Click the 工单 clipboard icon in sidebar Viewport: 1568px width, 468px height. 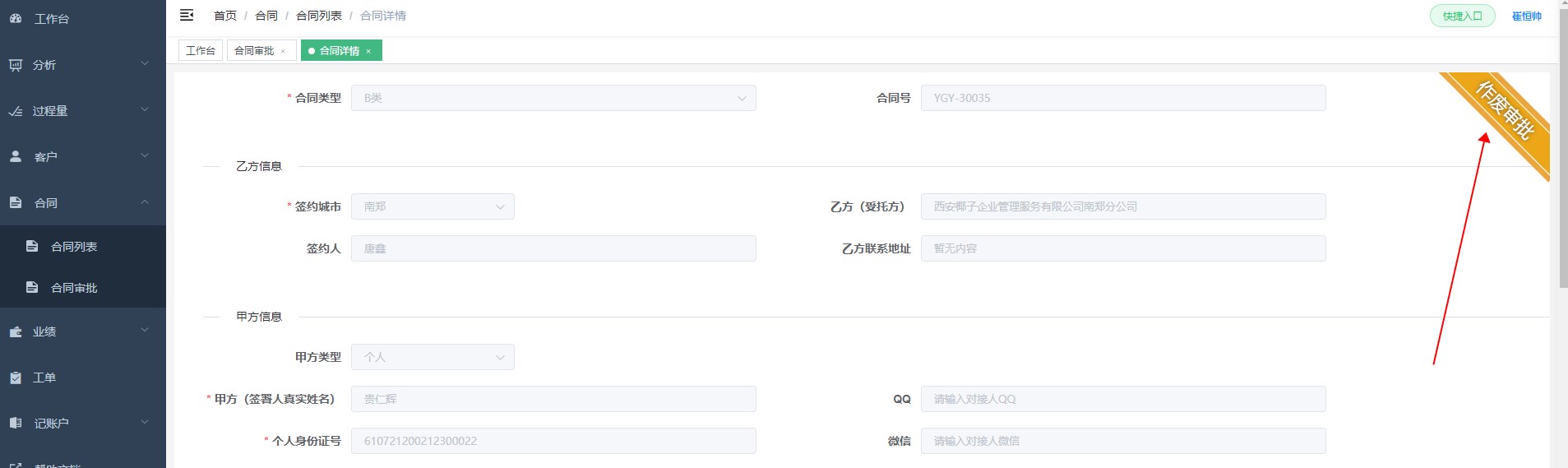pos(16,378)
